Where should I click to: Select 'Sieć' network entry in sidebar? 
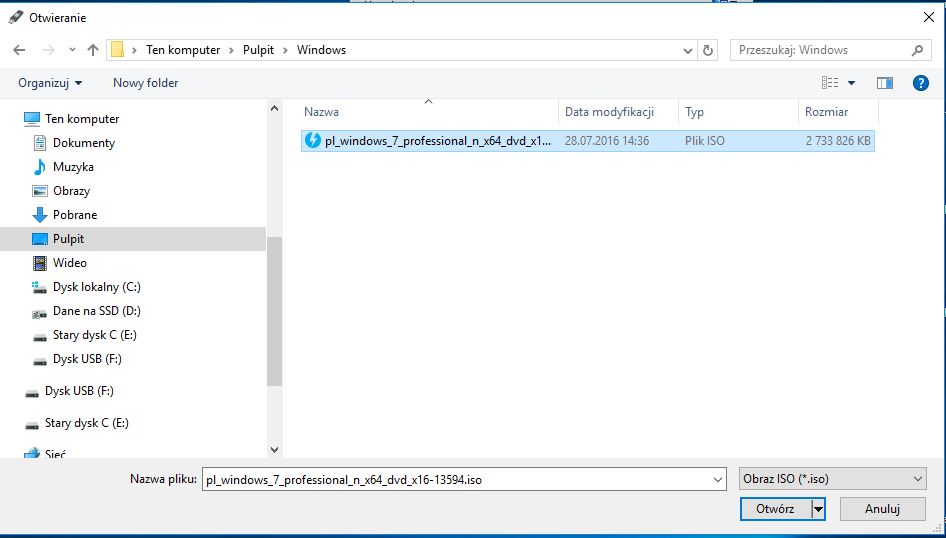click(55, 454)
